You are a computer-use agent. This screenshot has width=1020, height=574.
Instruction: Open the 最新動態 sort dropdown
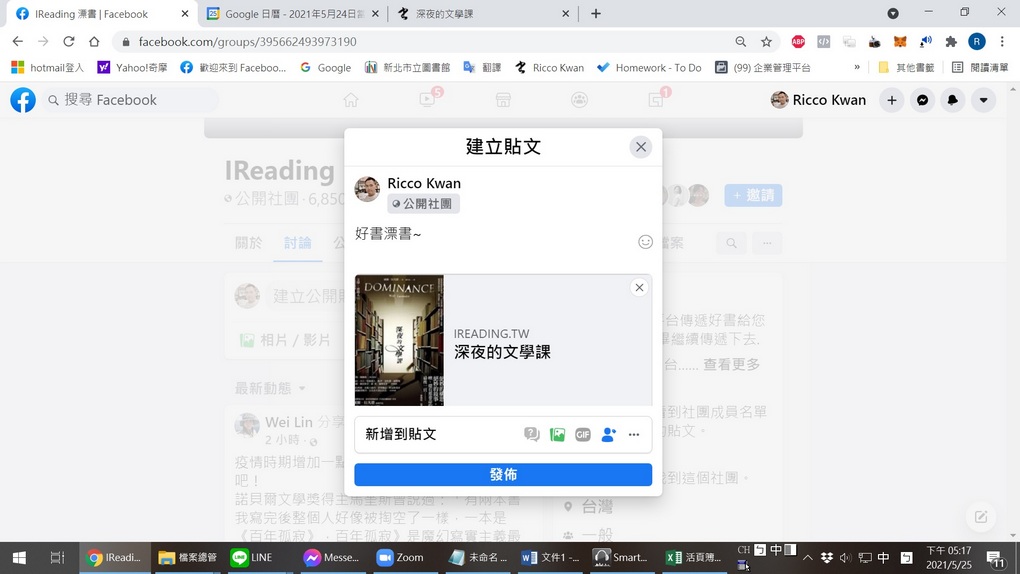click(x=269, y=389)
